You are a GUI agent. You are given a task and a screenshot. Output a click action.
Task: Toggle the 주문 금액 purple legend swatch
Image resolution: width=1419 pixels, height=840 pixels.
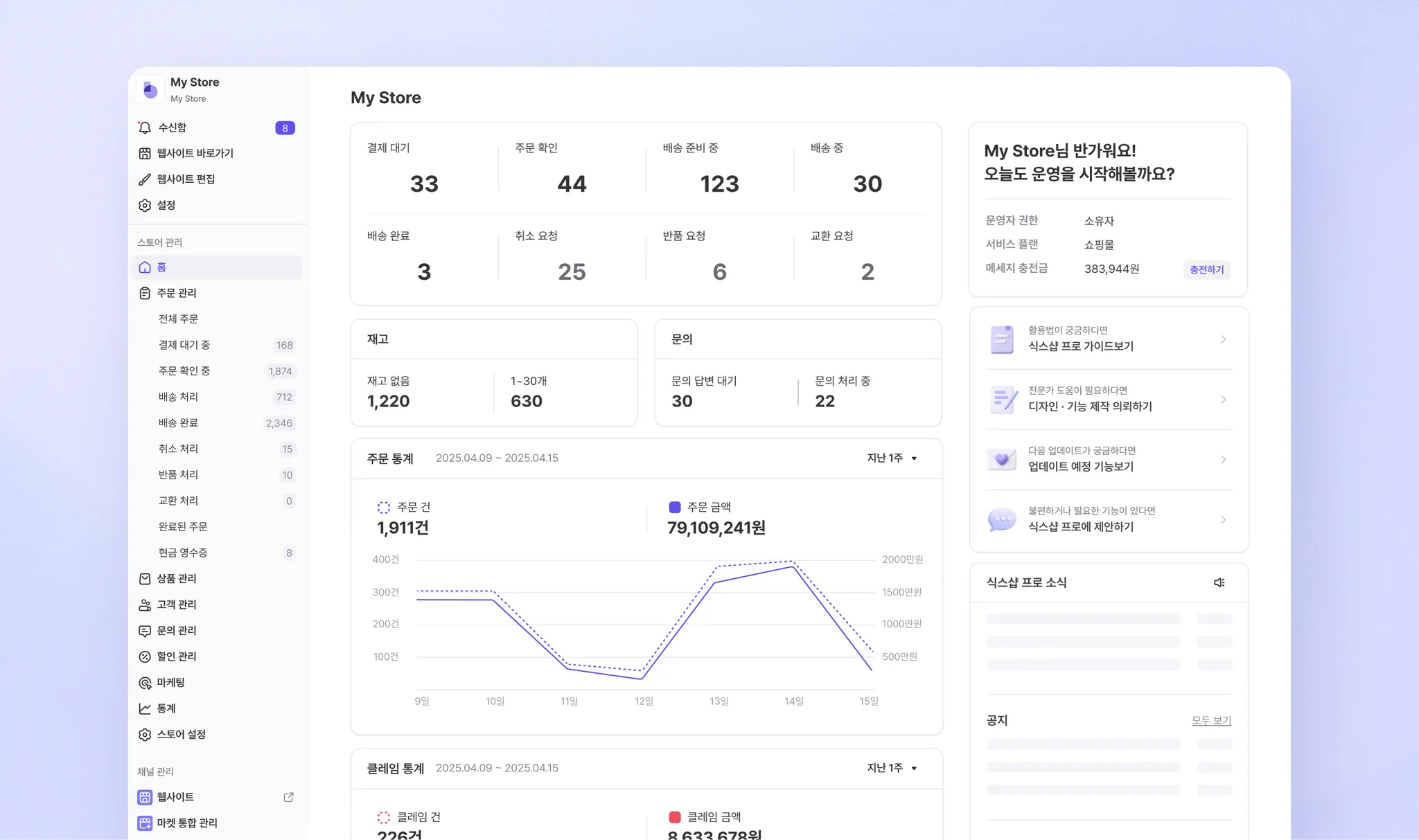tap(674, 508)
